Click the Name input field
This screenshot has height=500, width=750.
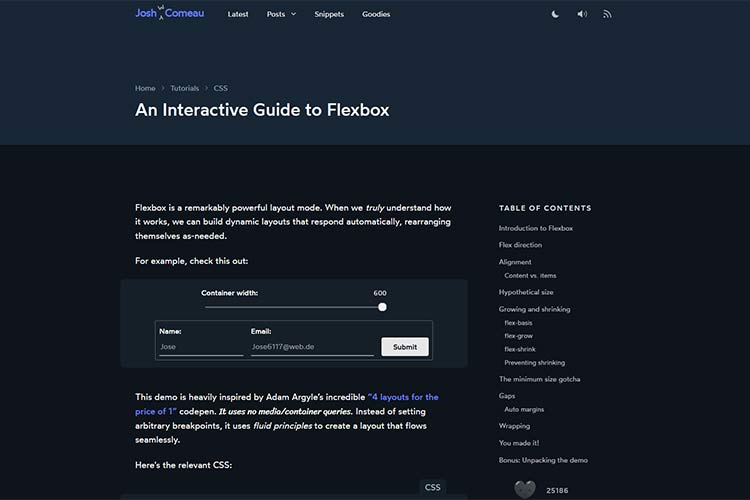[200, 347]
